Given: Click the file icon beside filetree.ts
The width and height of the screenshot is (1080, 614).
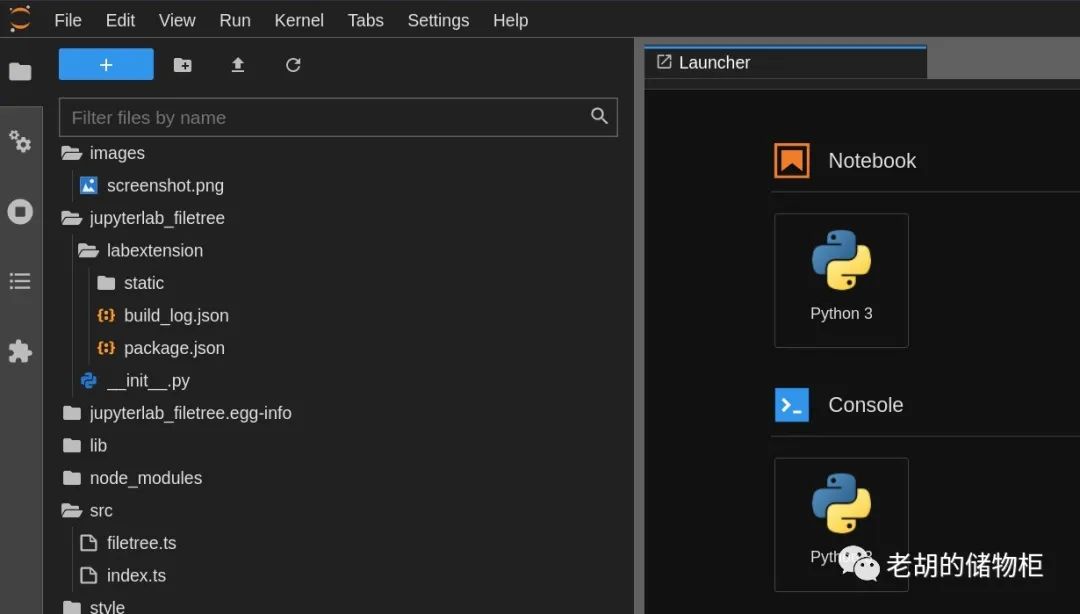Looking at the screenshot, I should click(89, 543).
